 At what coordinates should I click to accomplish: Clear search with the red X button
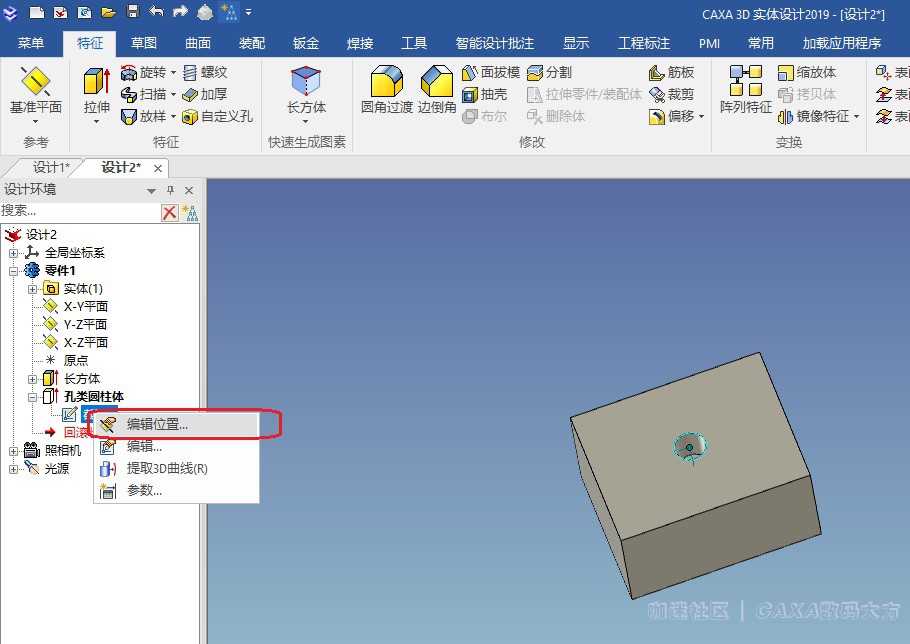point(170,212)
